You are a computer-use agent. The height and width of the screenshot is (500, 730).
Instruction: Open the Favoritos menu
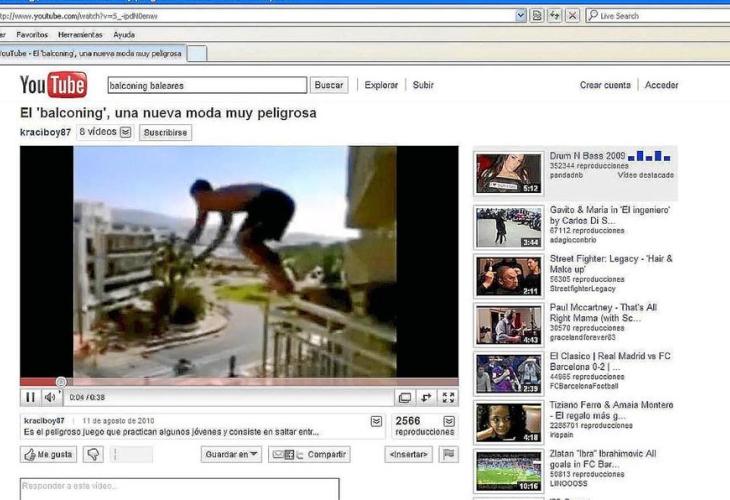(32, 34)
